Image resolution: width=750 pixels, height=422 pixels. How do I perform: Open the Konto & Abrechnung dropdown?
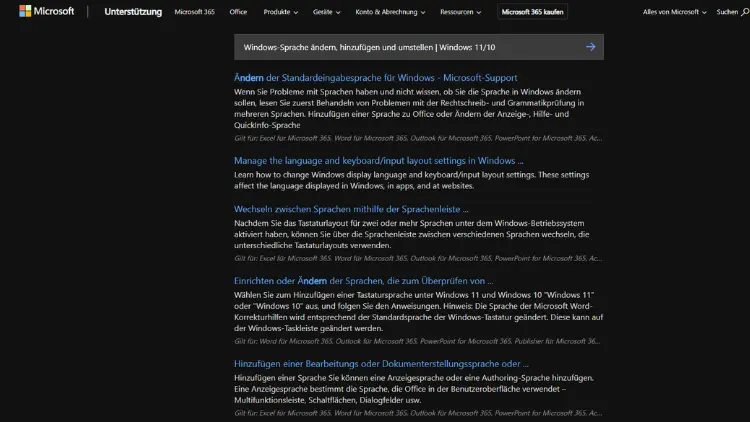pyautogui.click(x=390, y=12)
